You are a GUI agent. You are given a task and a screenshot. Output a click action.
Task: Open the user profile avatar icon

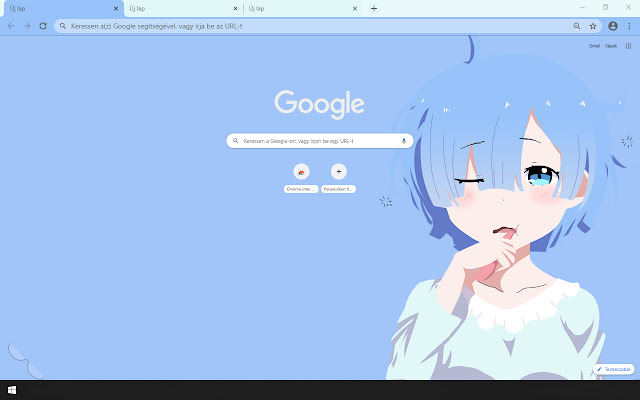(613, 26)
